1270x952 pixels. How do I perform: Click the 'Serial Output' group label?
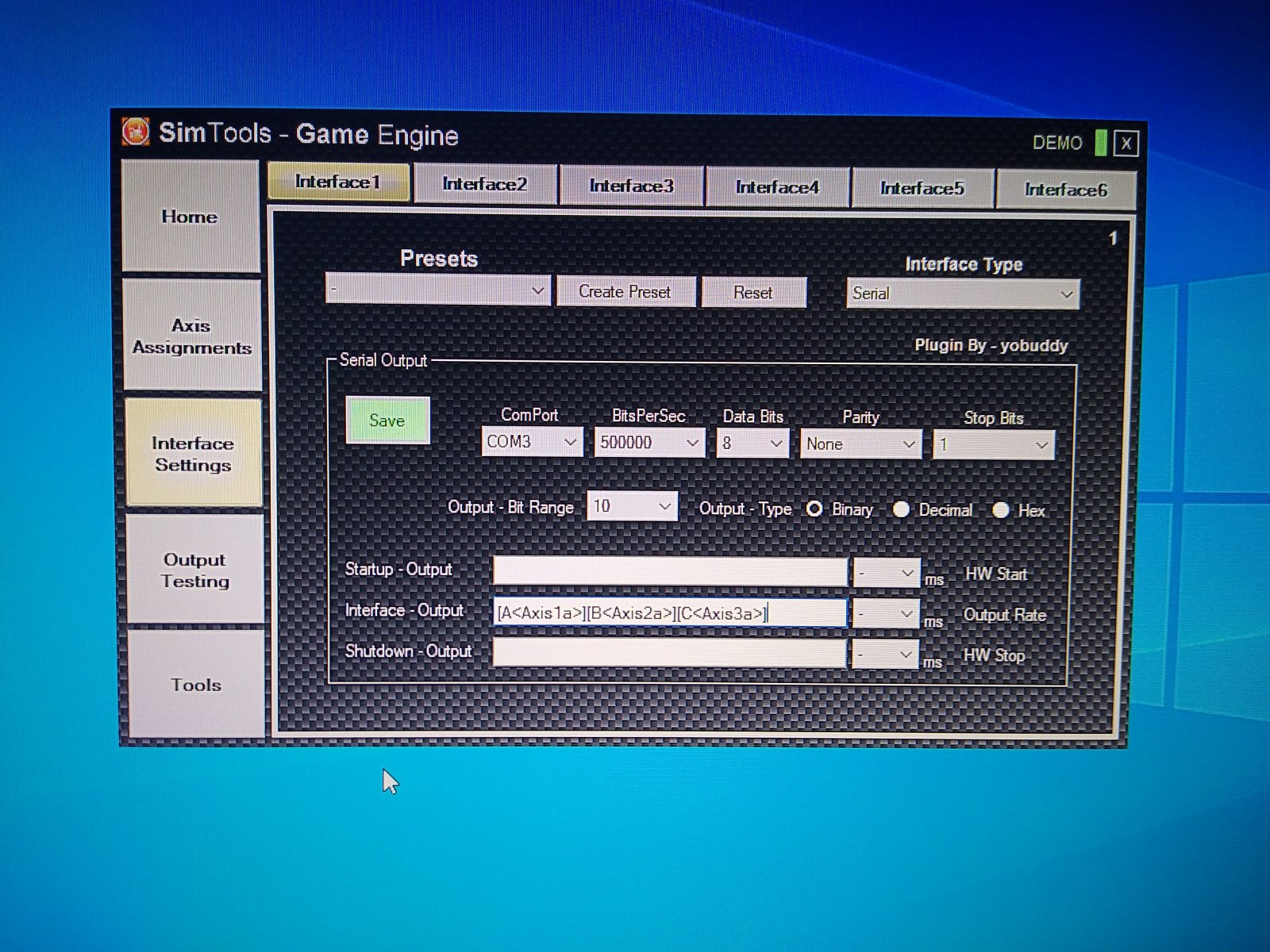[x=383, y=360]
